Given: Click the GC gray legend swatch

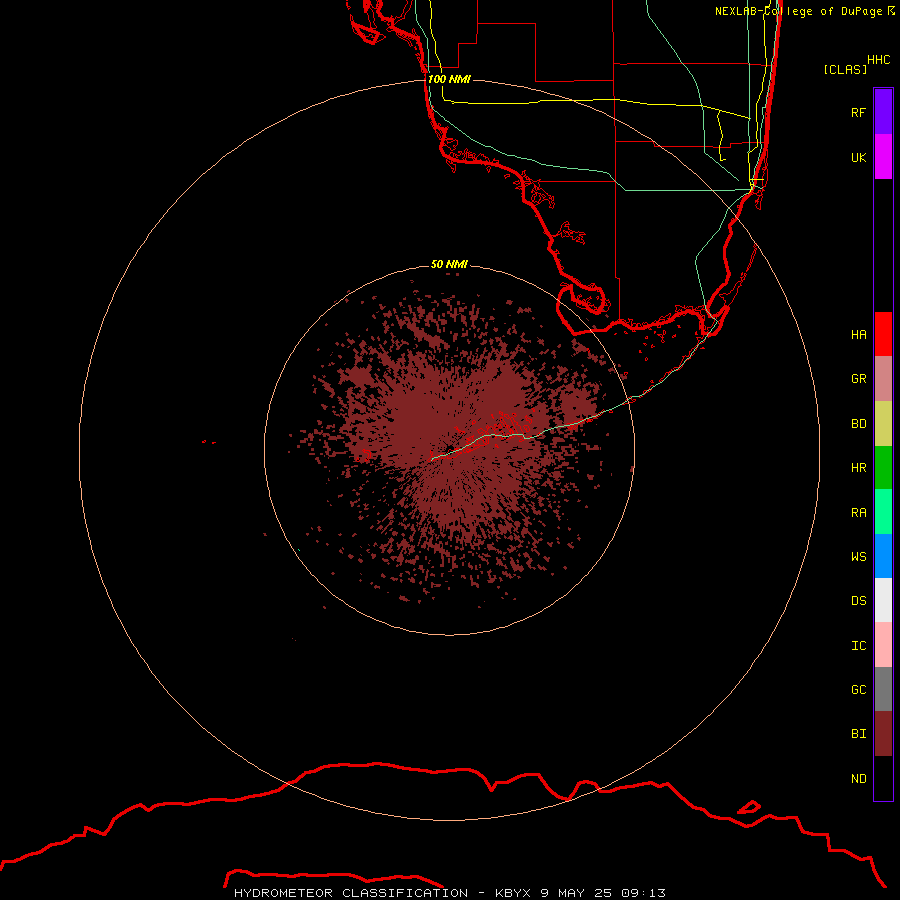Looking at the screenshot, I should click(883, 689).
